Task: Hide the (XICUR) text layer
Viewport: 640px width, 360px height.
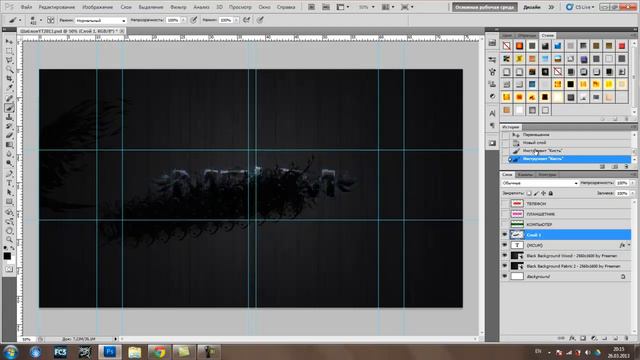Action: 504,245
